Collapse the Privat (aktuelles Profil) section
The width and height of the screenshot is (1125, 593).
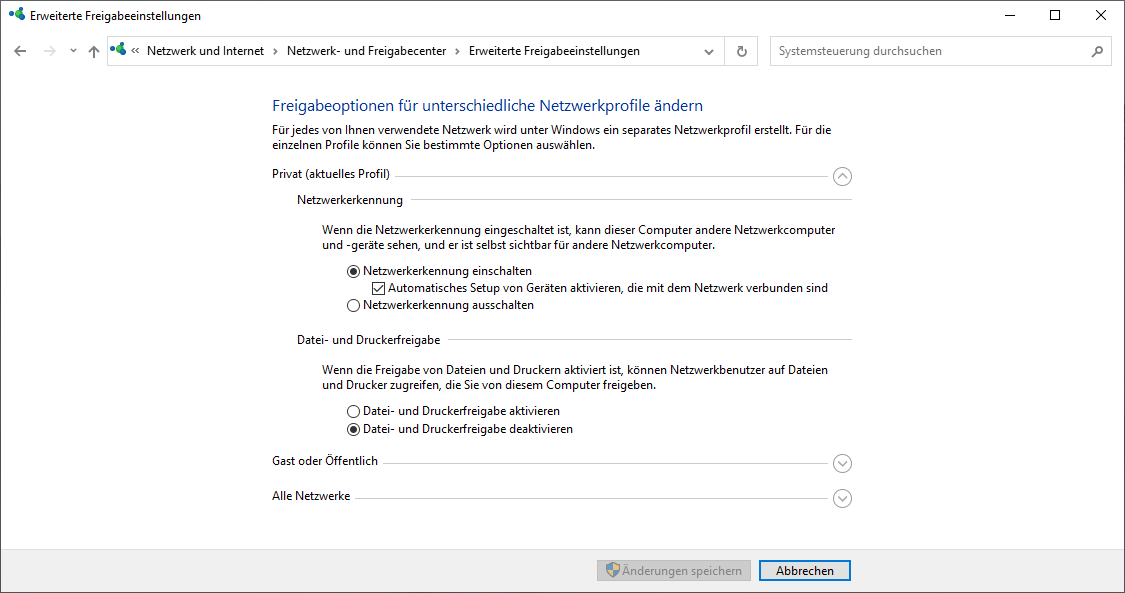pos(842,176)
